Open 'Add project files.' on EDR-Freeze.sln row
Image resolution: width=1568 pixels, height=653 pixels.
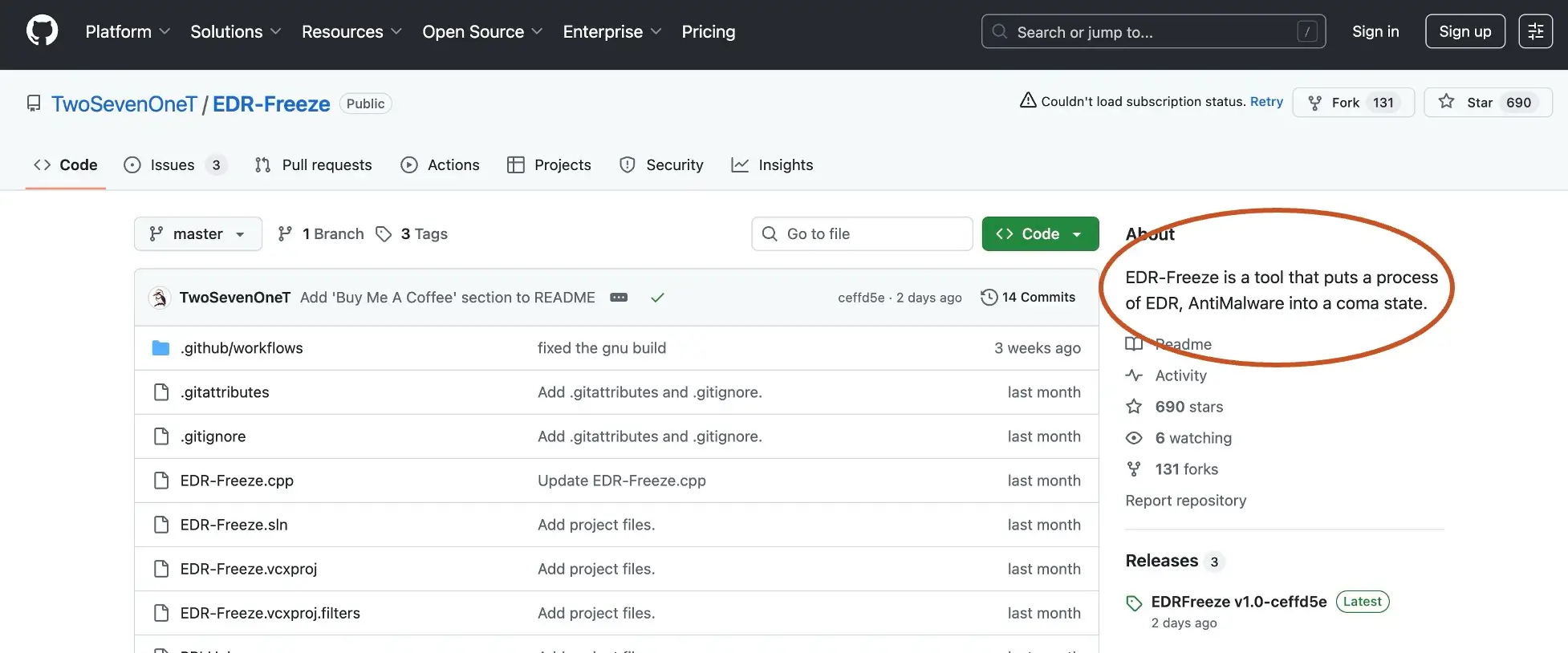596,525
